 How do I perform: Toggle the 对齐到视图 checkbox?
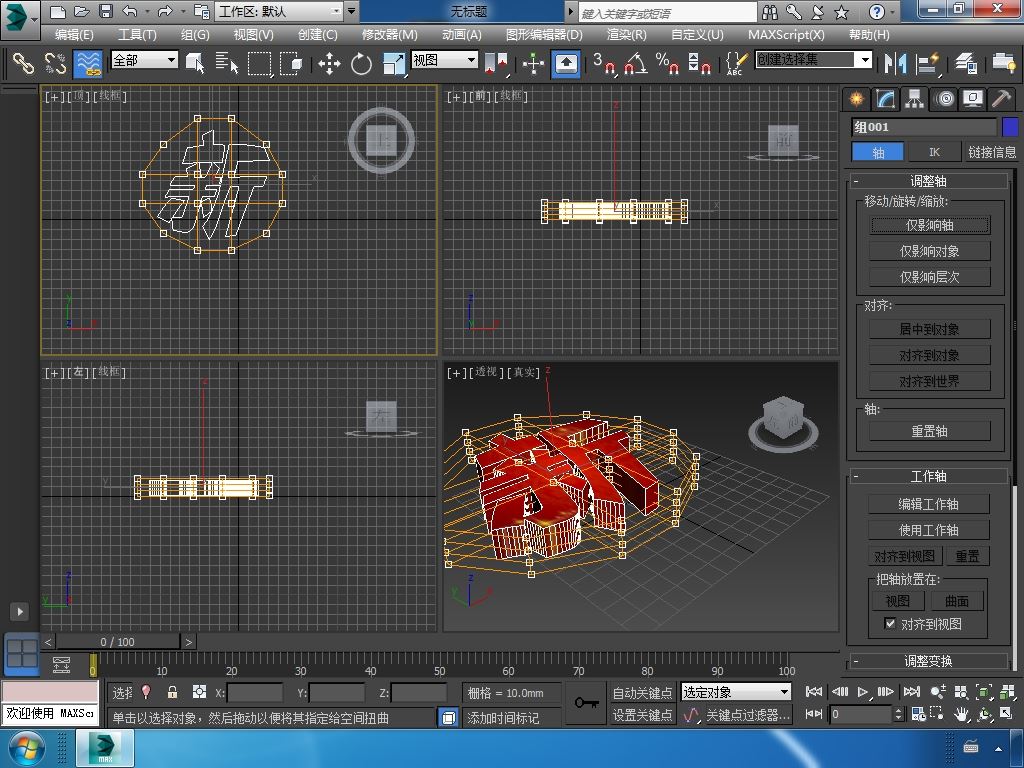(890, 624)
